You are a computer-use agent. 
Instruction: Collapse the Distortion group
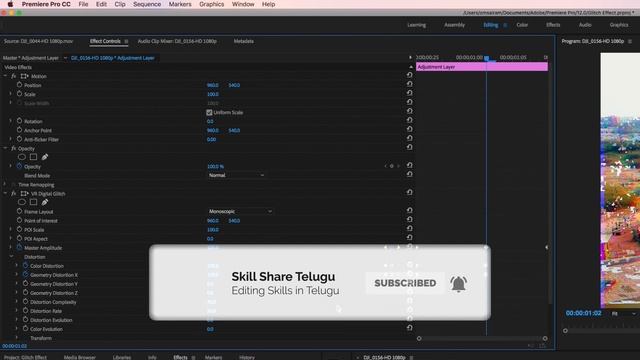pos(11,257)
